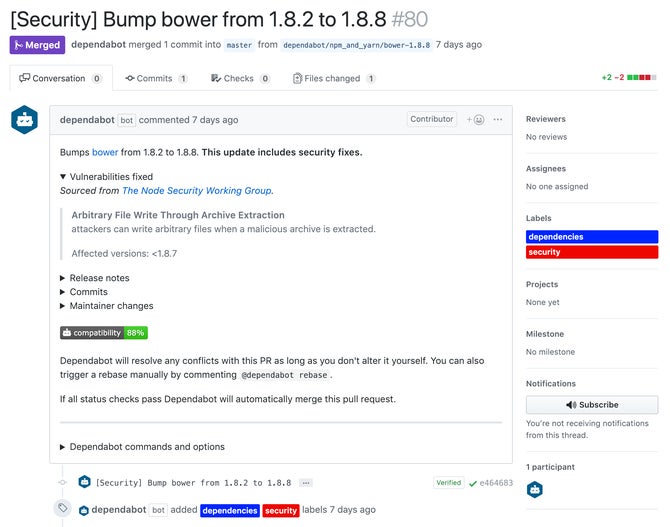Switch to the Files changed tab
This screenshot has height=527, width=670.
pyautogui.click(x=334, y=79)
